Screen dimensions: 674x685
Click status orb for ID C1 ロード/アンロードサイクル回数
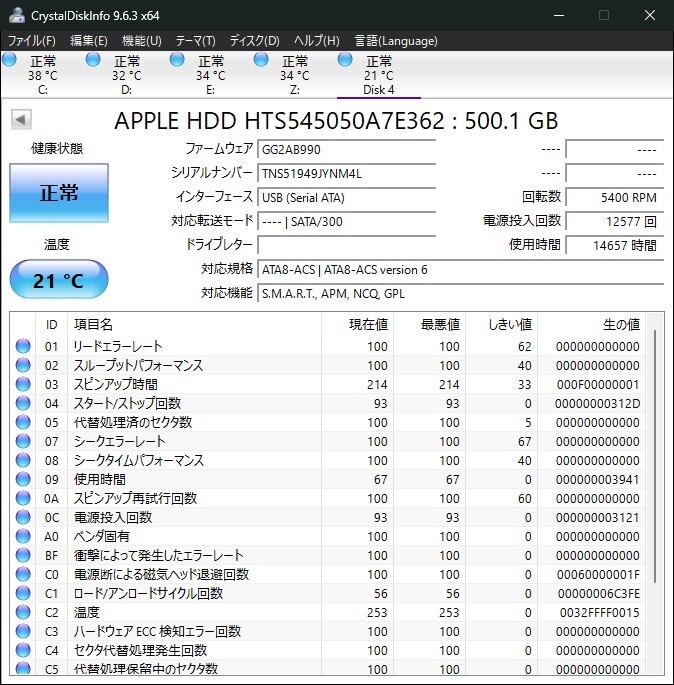point(23,593)
